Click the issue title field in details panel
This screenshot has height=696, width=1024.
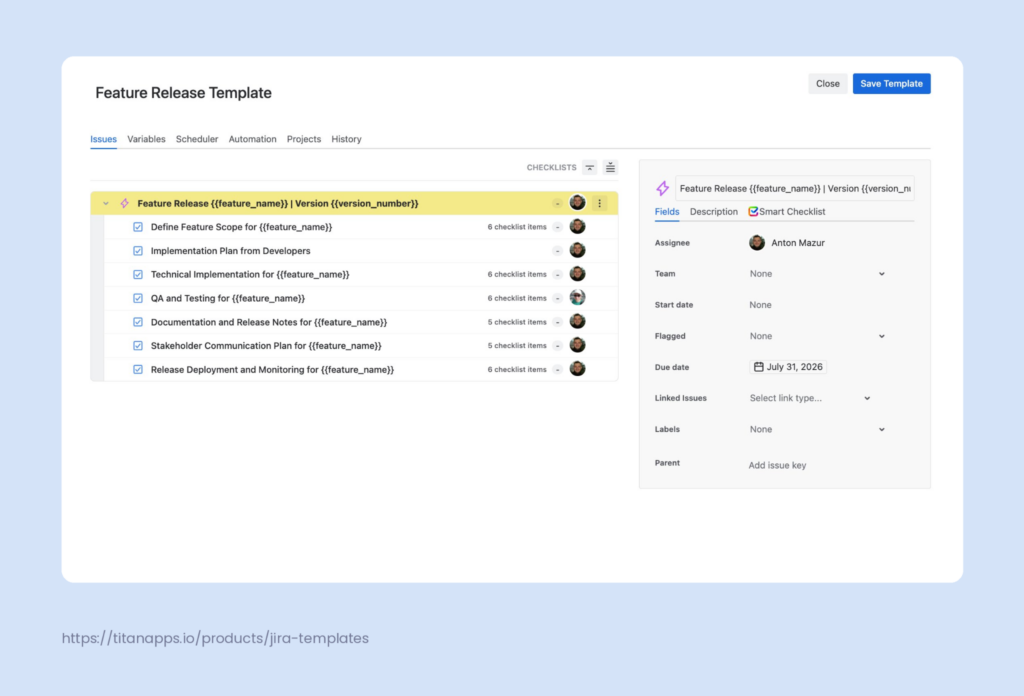click(x=795, y=189)
